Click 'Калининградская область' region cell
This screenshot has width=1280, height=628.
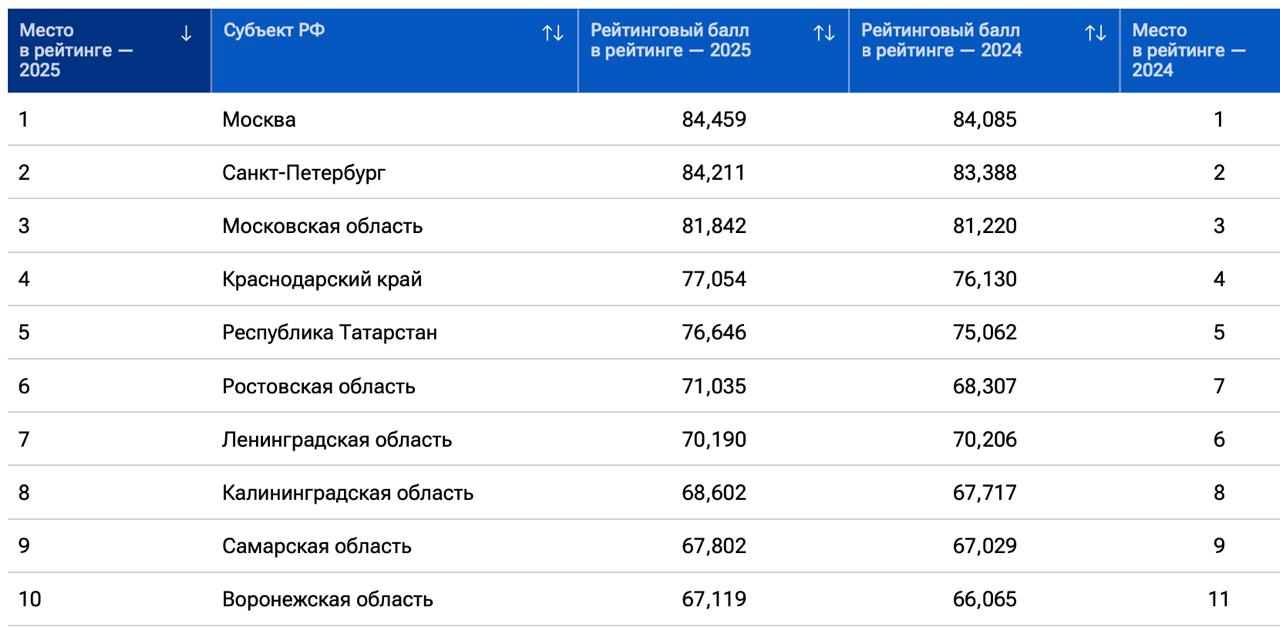347,493
